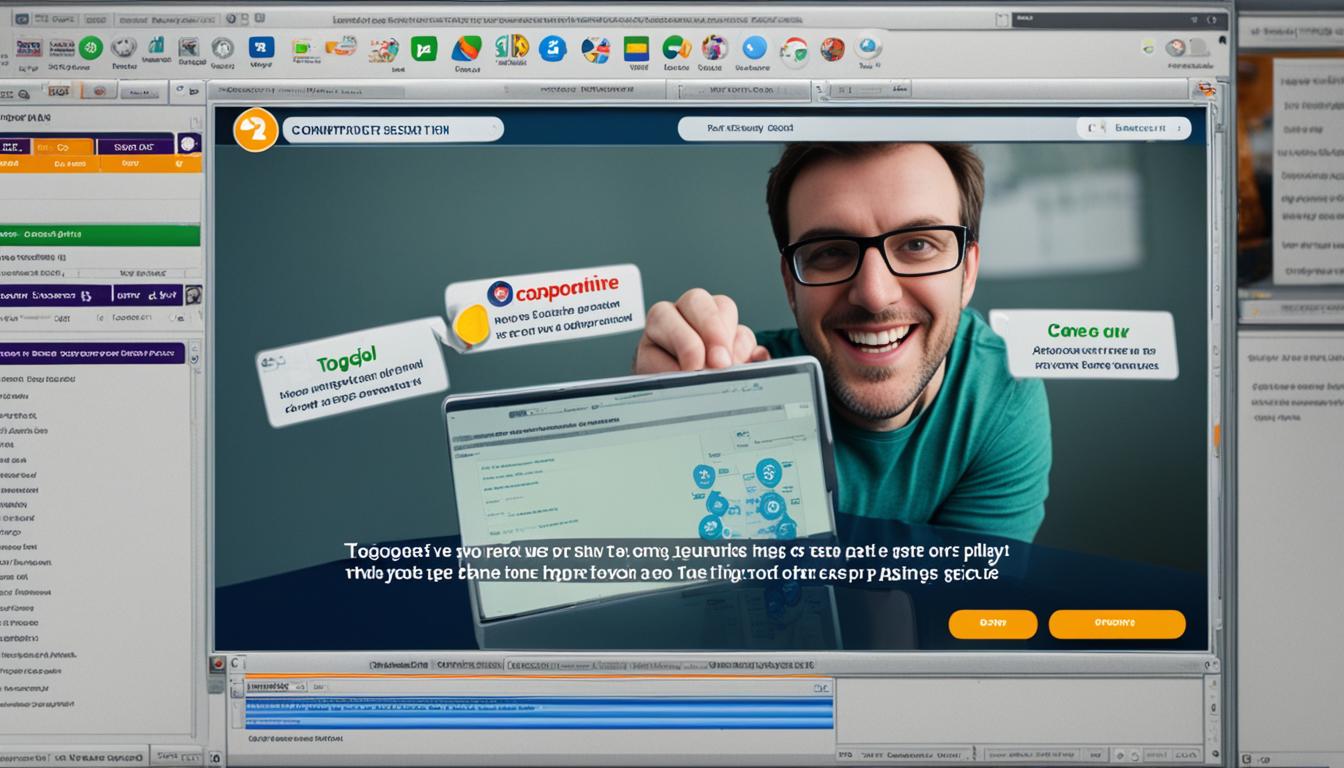Click the solid blue globe toolbar icon
This screenshot has width=1344, height=768.
click(x=754, y=47)
